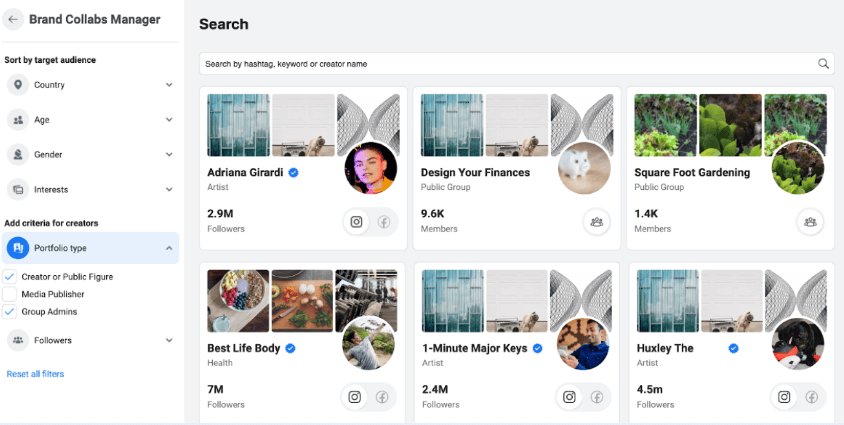Click the Facebook icon on 1-Minute Major Keys

[x=597, y=397]
